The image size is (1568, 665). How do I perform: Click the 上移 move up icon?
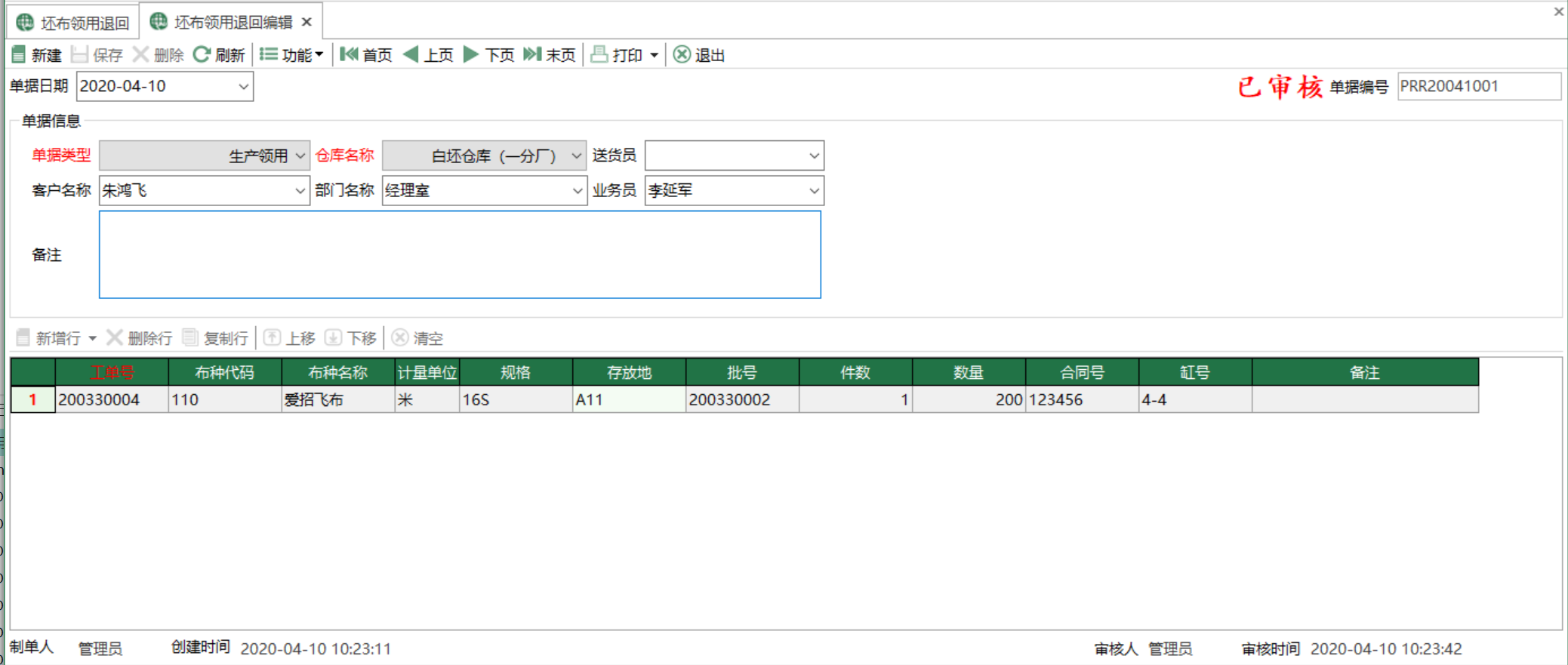tap(272, 337)
